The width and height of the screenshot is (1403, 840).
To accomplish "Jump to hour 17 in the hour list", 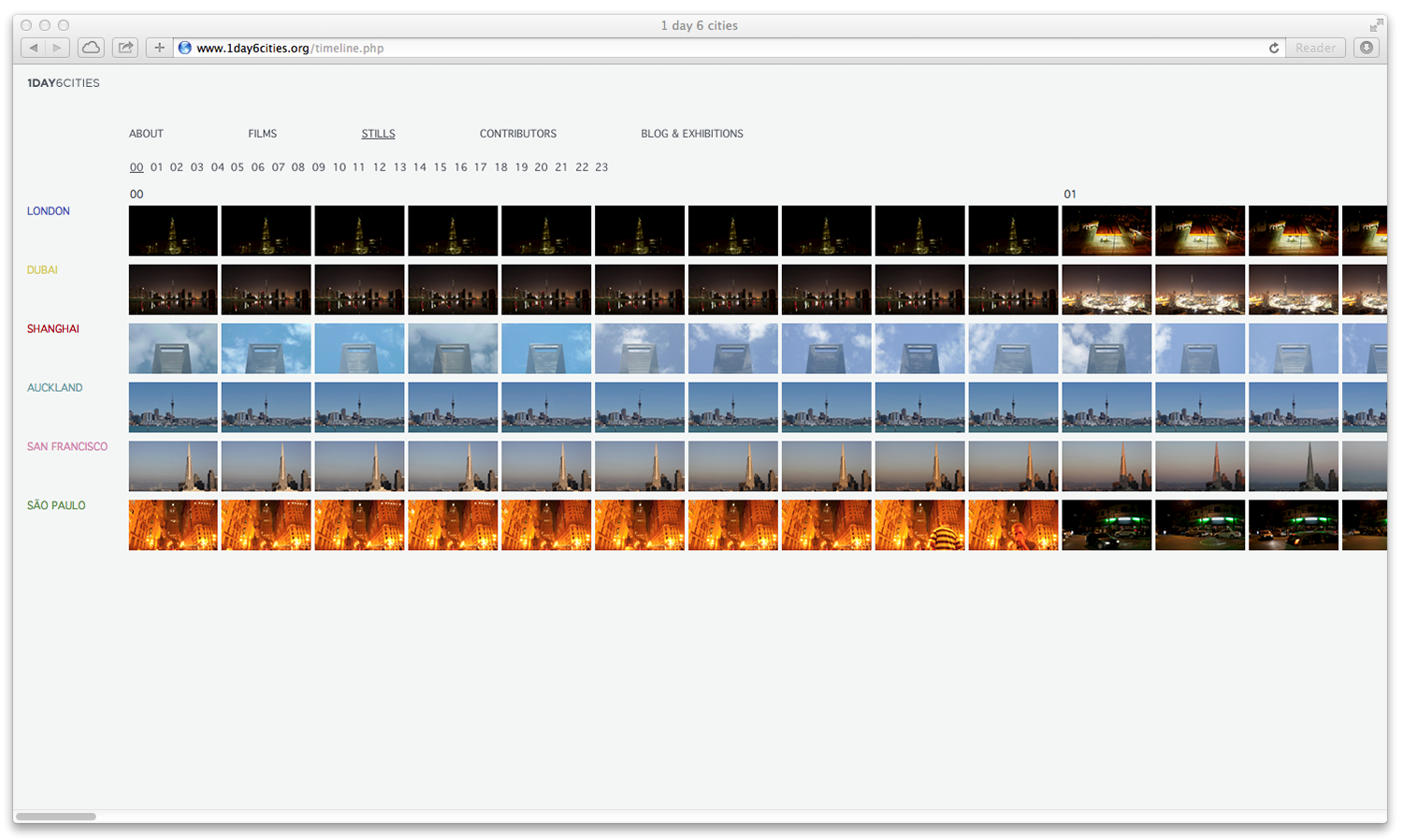I will click(480, 167).
